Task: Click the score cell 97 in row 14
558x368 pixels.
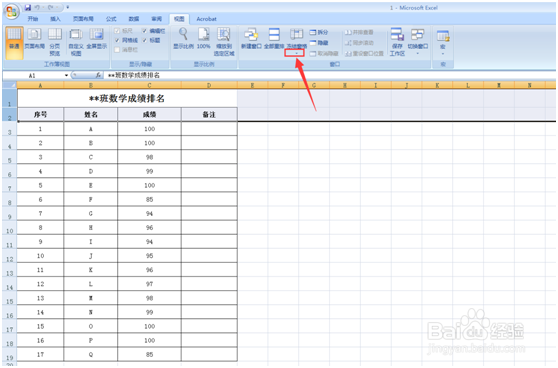Action: coord(149,284)
